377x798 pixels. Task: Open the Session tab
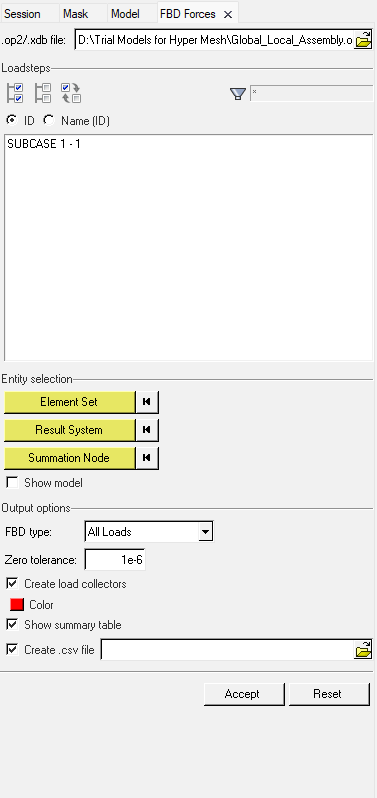point(22,14)
